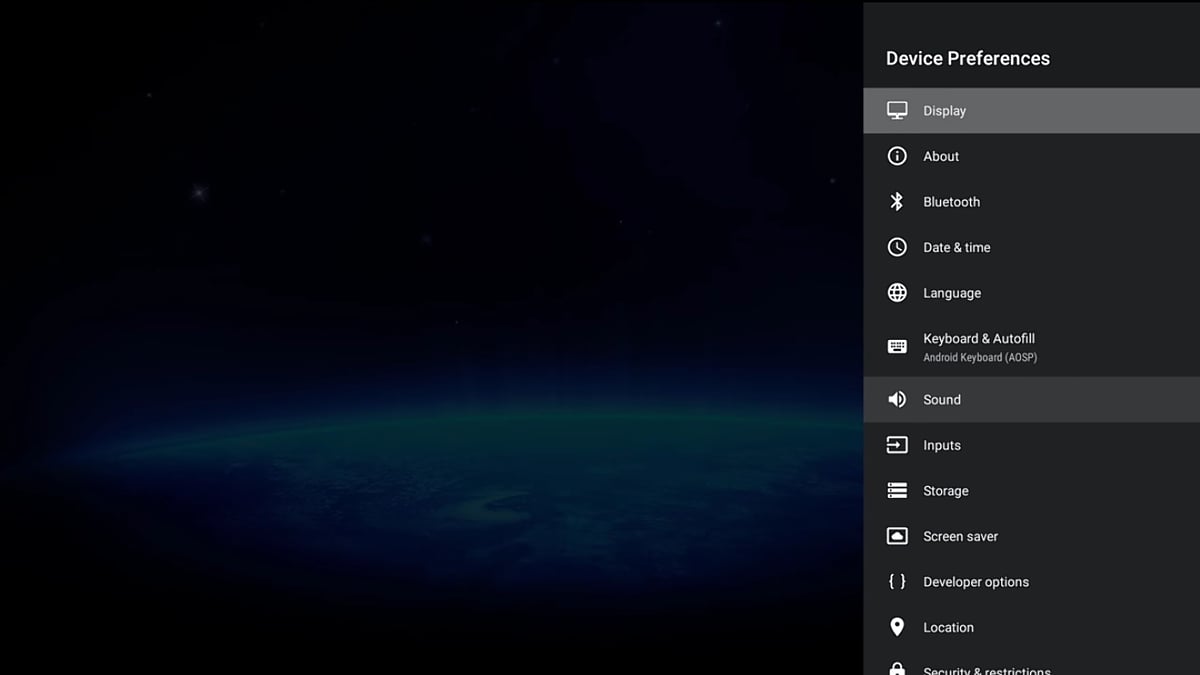Screen dimensions: 1200x675
Task: Select the Android Keyboard (AOSP) subtitle
Action: 979,358
